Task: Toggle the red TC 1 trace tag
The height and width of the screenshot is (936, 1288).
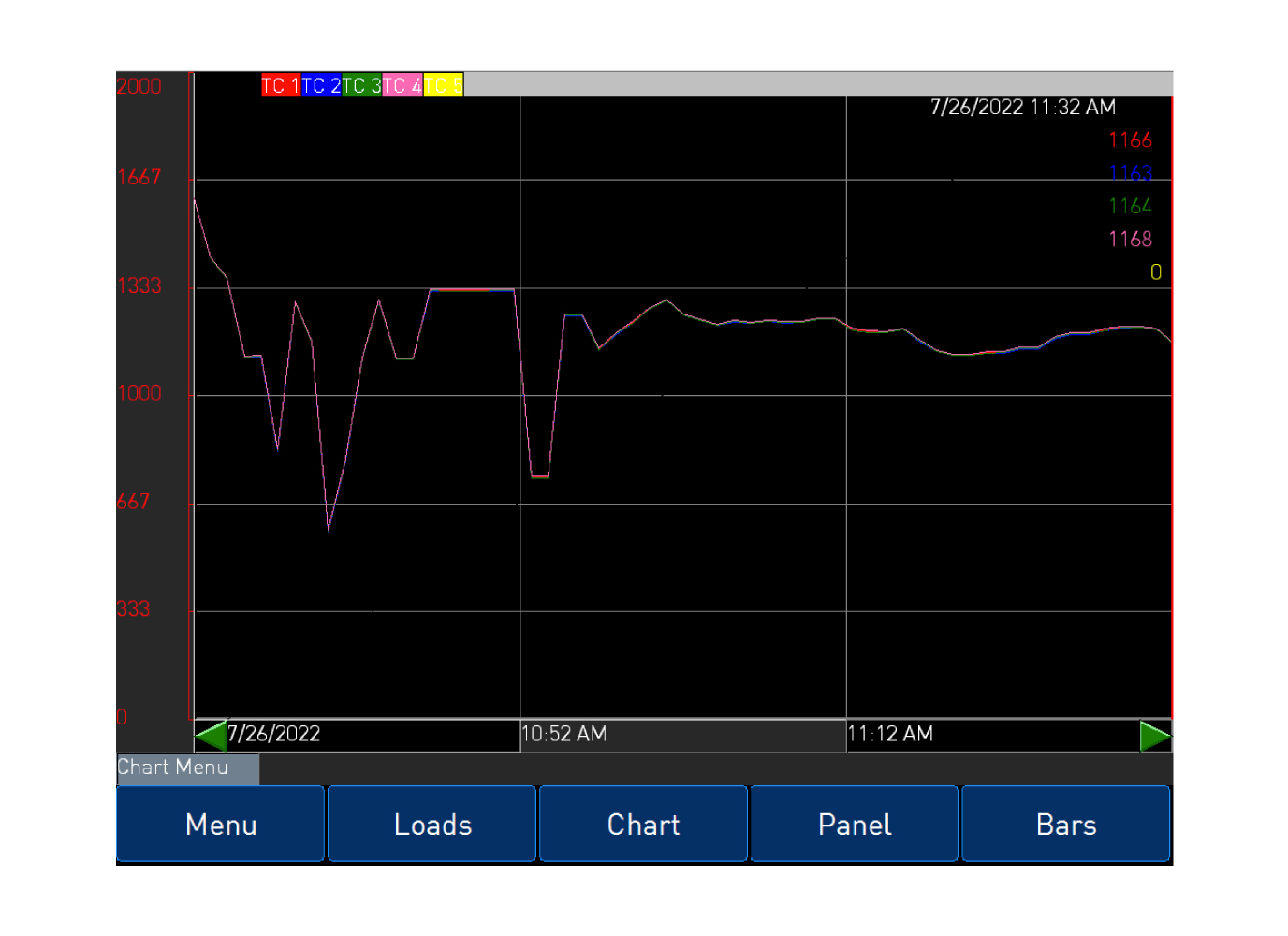Action: click(x=281, y=85)
